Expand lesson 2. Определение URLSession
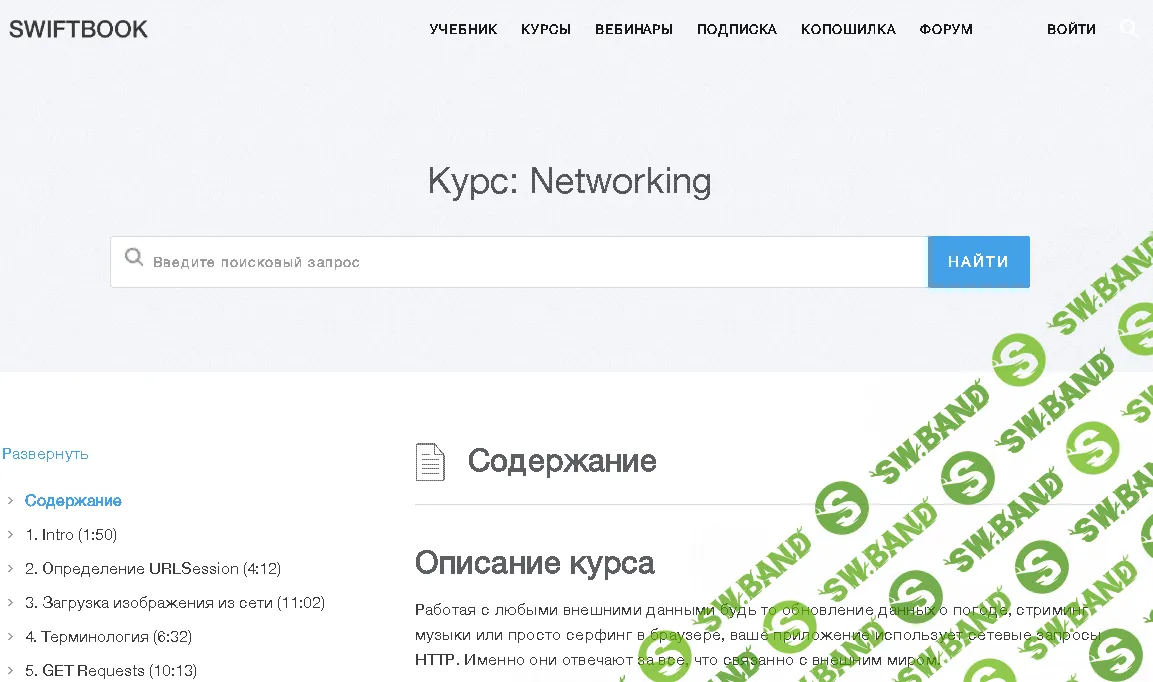1153x682 pixels. (x=9, y=568)
